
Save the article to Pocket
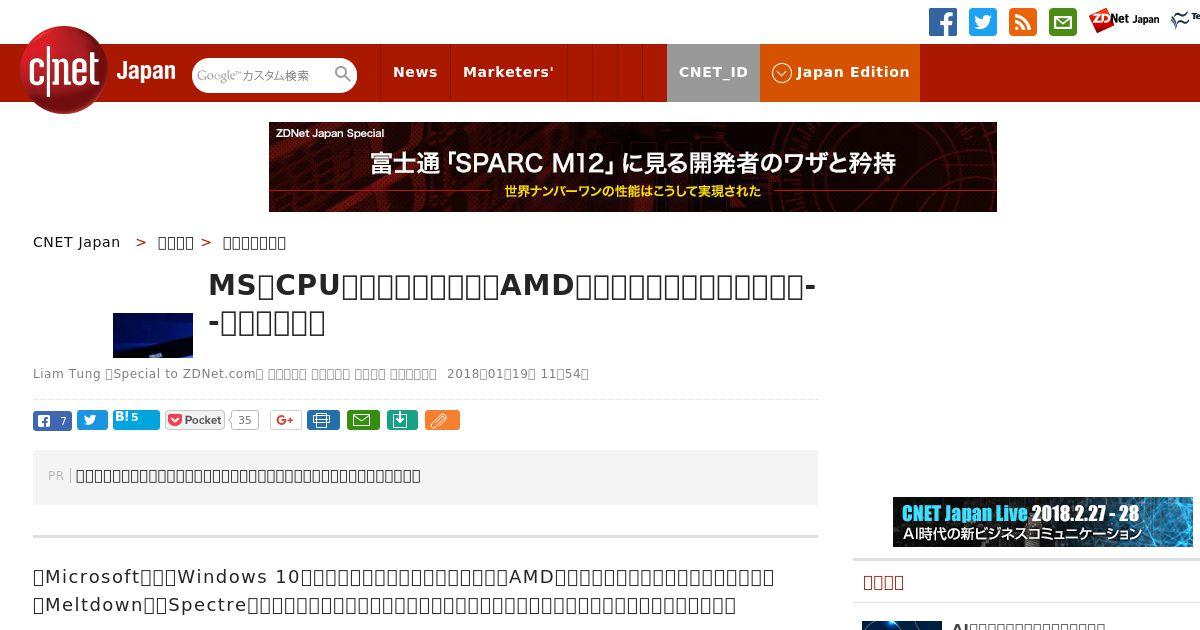(195, 420)
